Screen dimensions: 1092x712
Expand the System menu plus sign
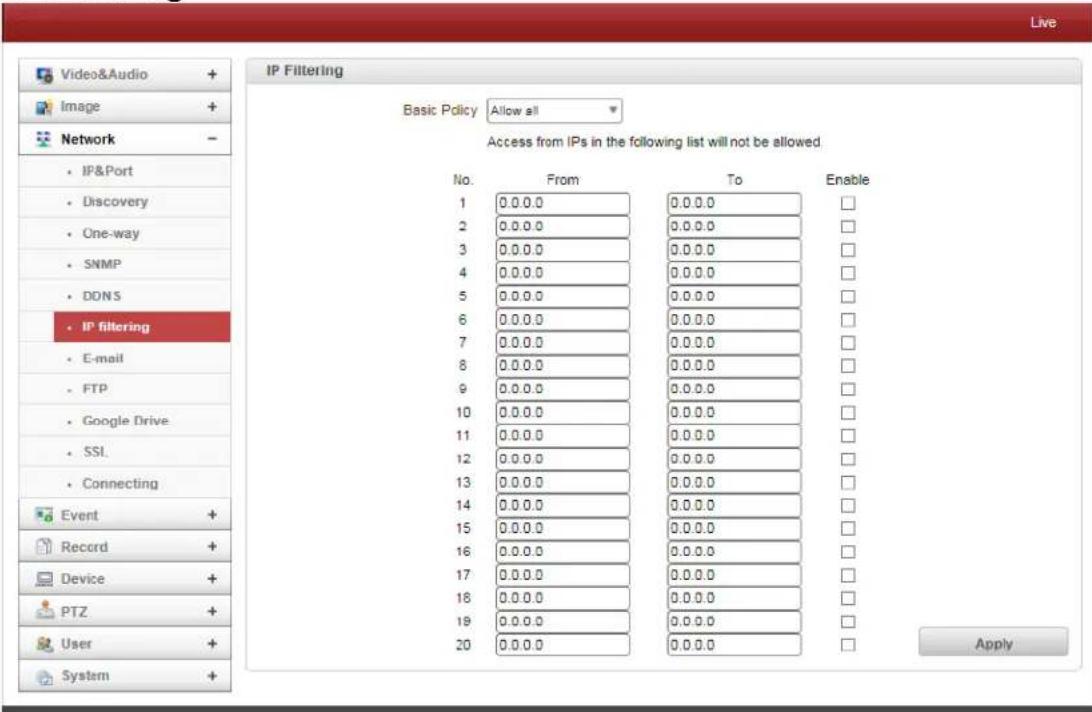coord(212,676)
